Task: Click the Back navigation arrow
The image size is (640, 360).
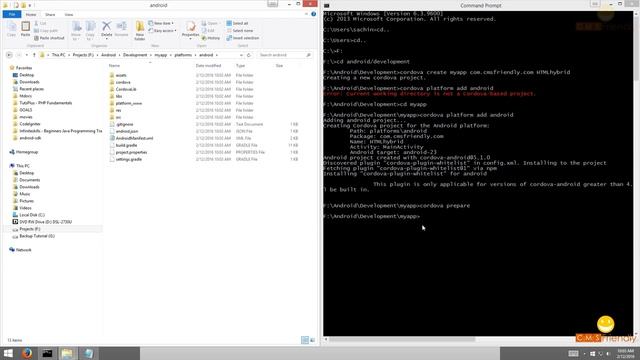Action: coord(9,55)
